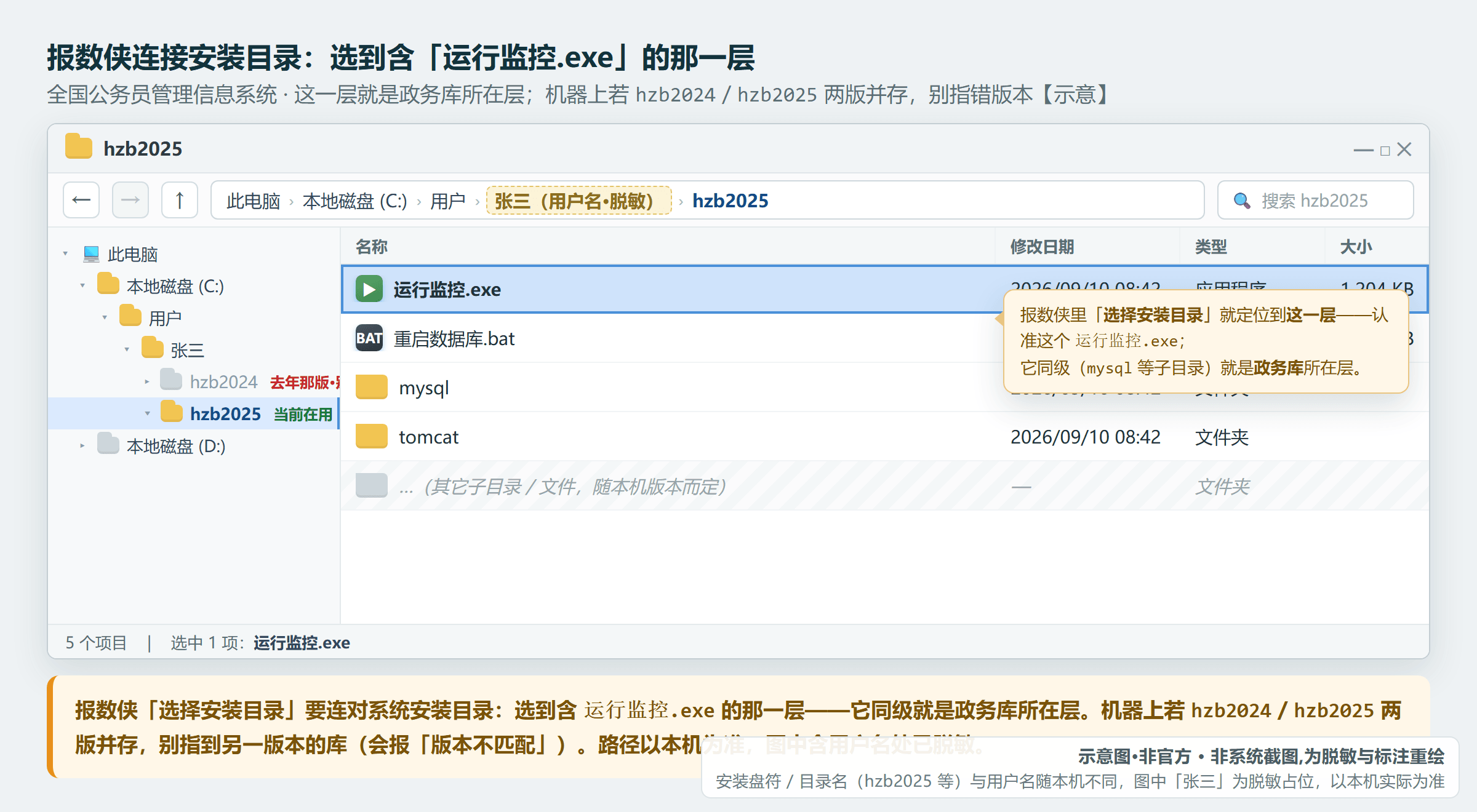The image size is (1477, 812).
Task: Click the 用户 folder icon in tree
Action: [x=130, y=316]
